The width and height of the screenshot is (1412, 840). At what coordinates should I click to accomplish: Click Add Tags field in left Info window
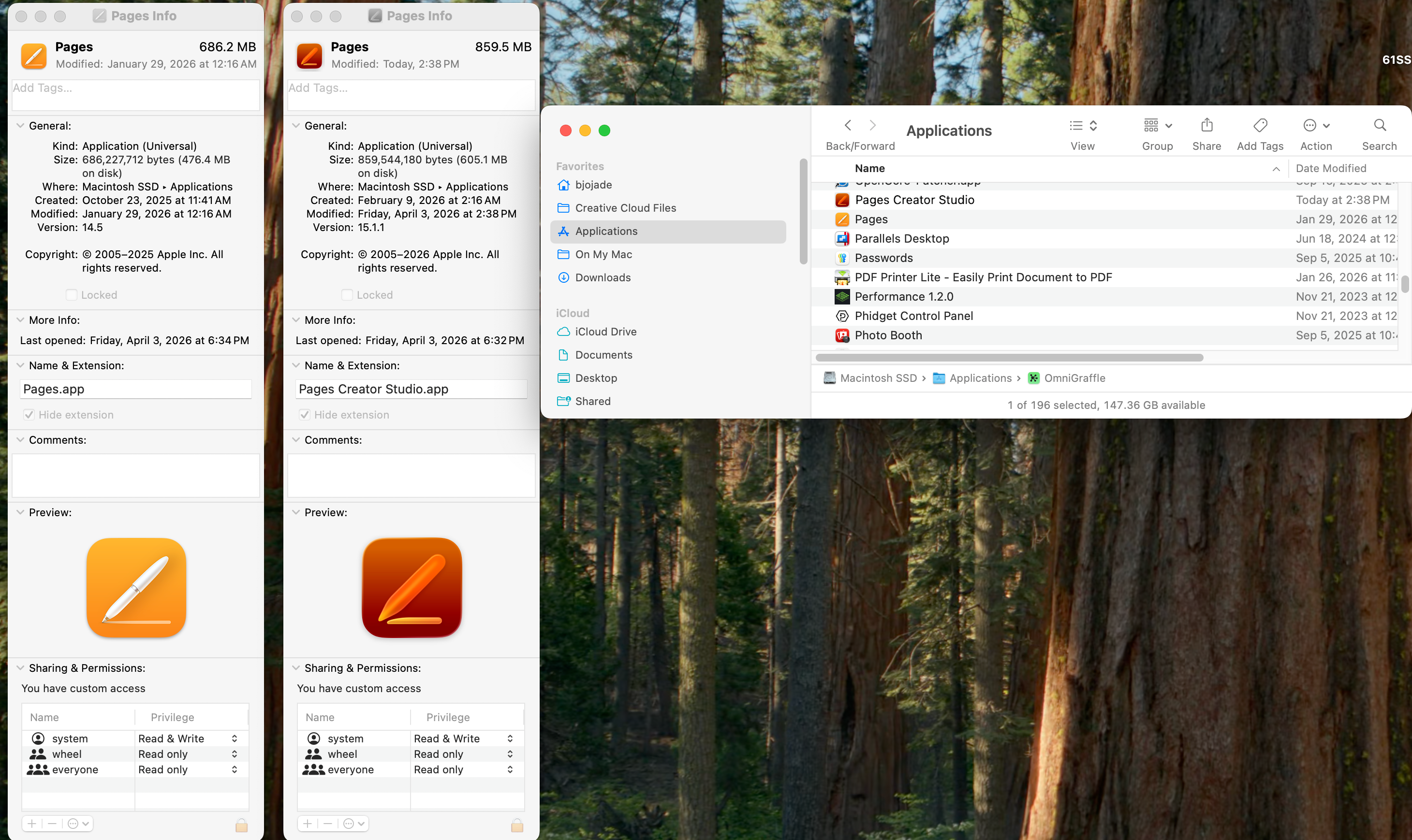point(136,95)
